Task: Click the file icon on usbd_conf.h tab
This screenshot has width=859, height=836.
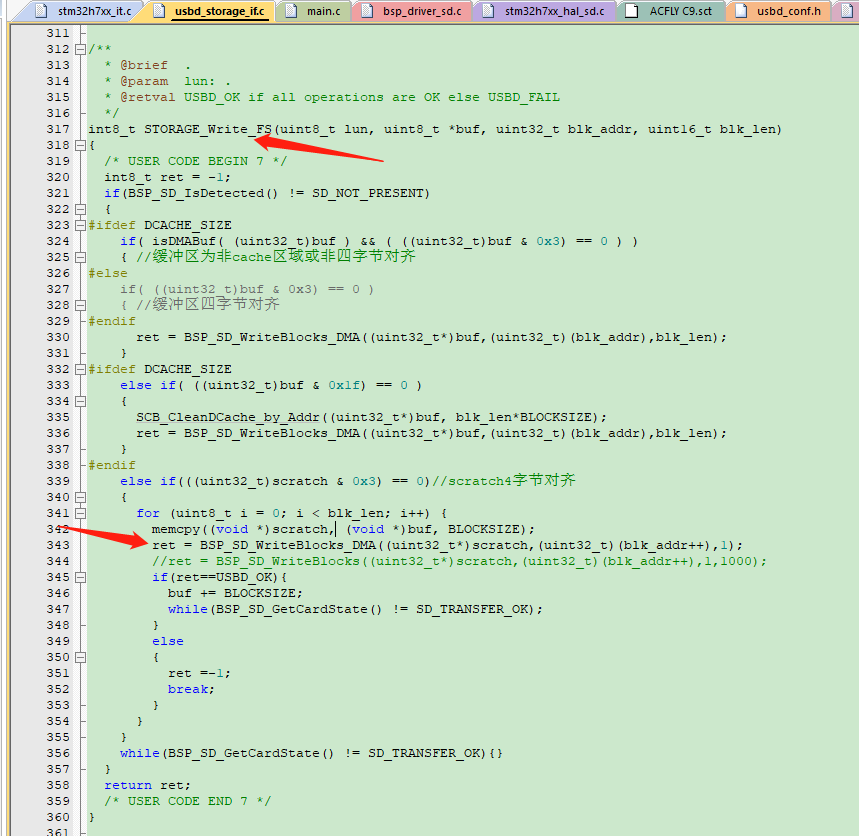Action: (741, 11)
